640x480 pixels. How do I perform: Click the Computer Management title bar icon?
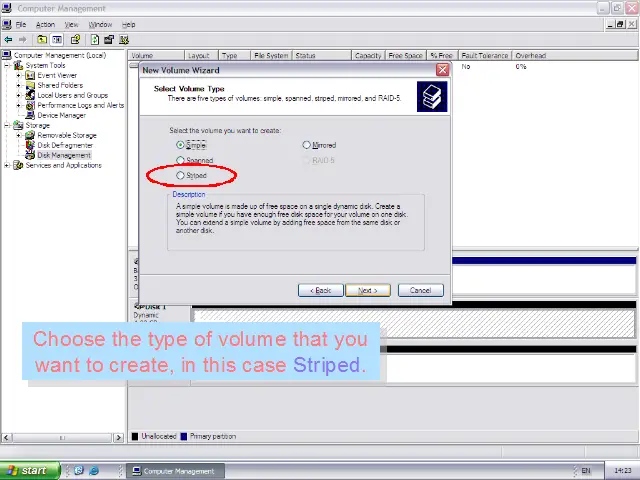(x=7, y=8)
